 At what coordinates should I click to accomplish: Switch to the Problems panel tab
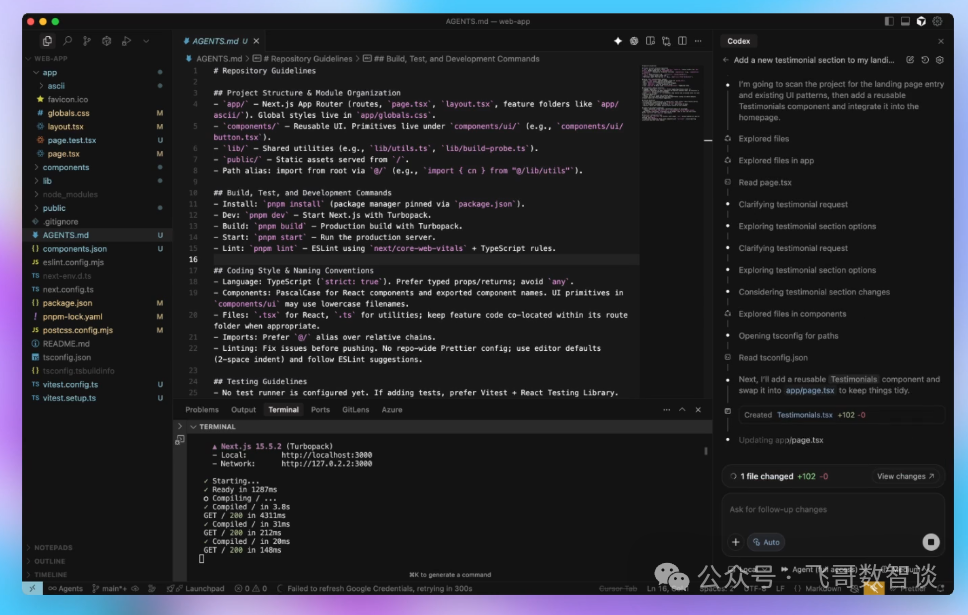202,410
